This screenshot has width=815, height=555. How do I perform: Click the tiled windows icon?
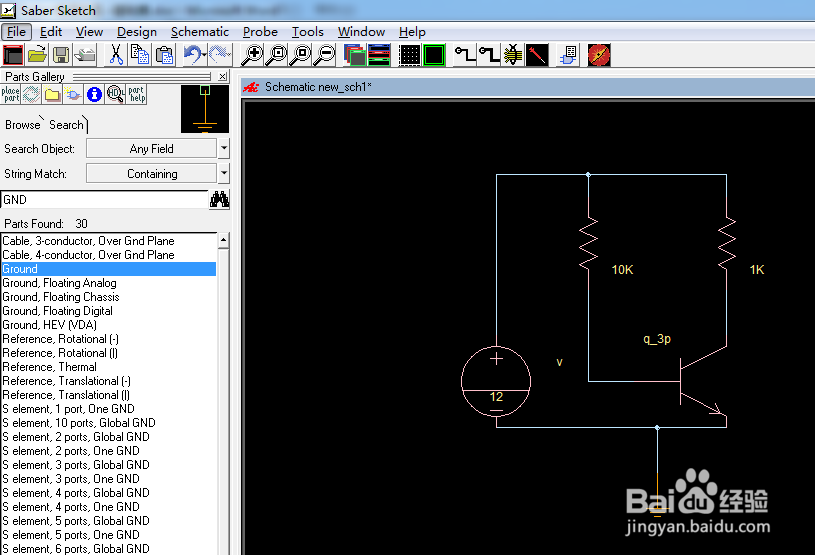(x=379, y=55)
